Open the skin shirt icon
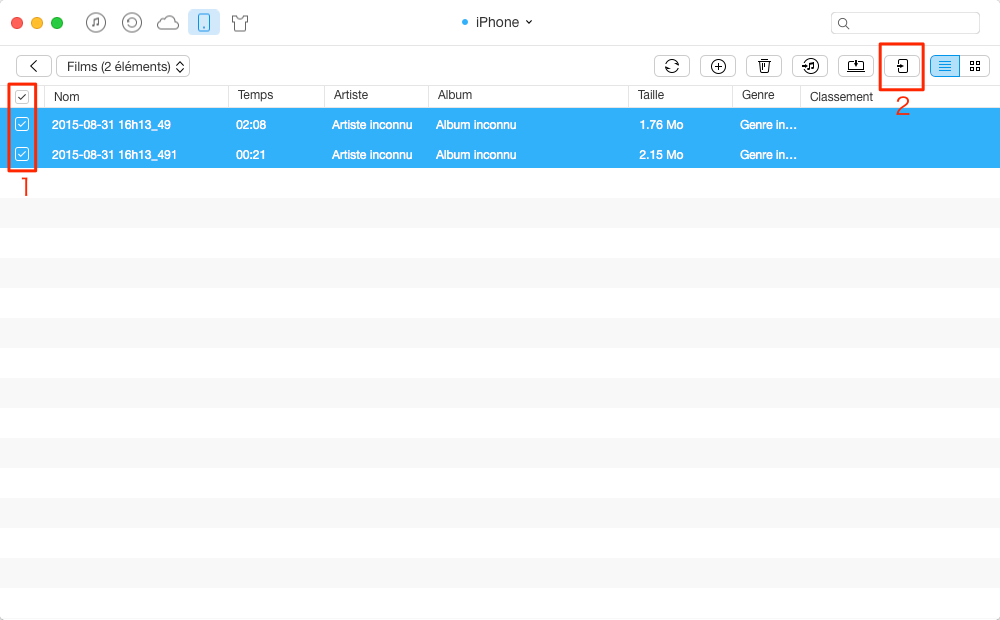The width and height of the screenshot is (1000, 620). (240, 24)
